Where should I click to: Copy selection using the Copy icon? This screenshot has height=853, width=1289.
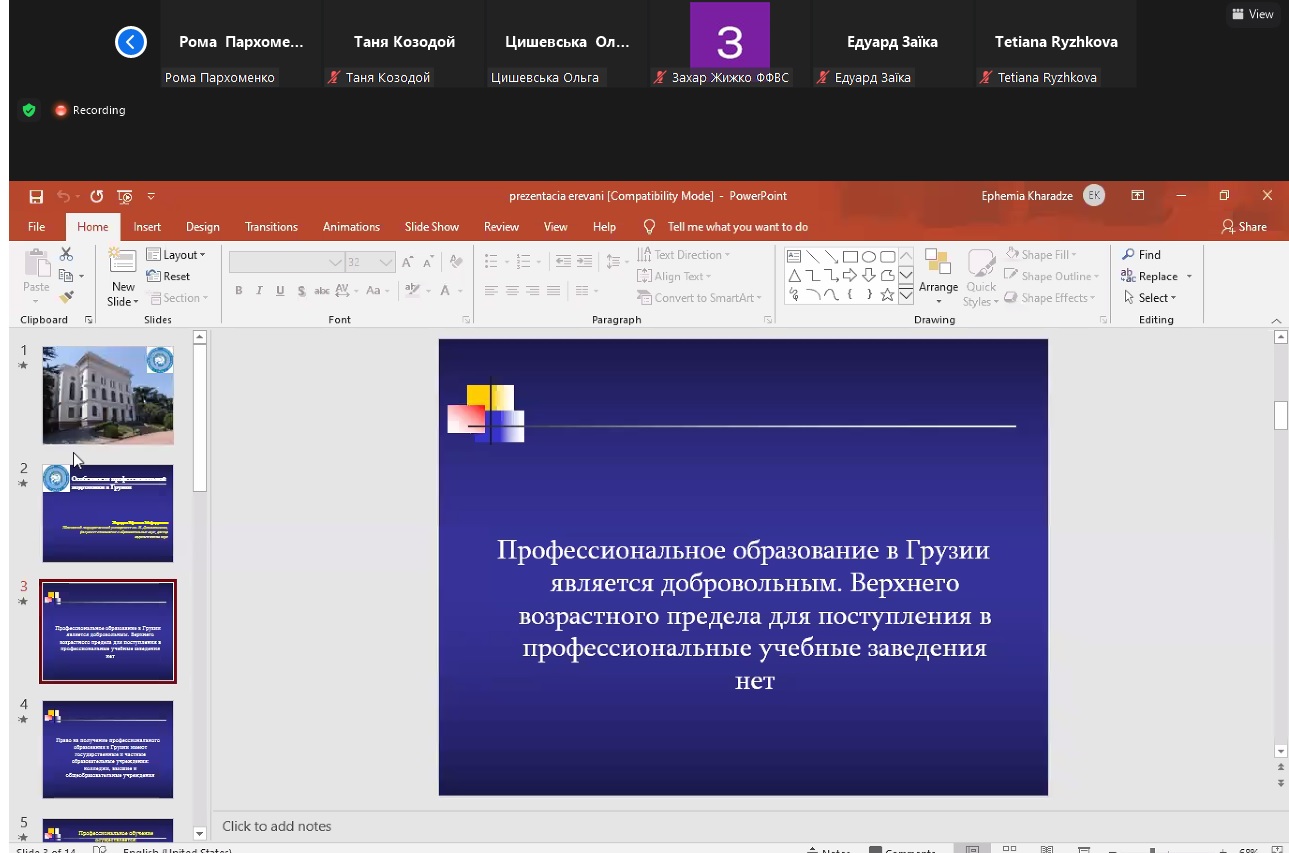pyautogui.click(x=66, y=276)
